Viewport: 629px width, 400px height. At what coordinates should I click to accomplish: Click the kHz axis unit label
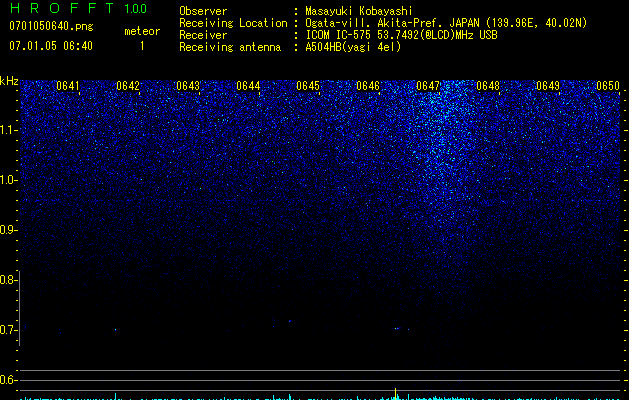point(9,81)
